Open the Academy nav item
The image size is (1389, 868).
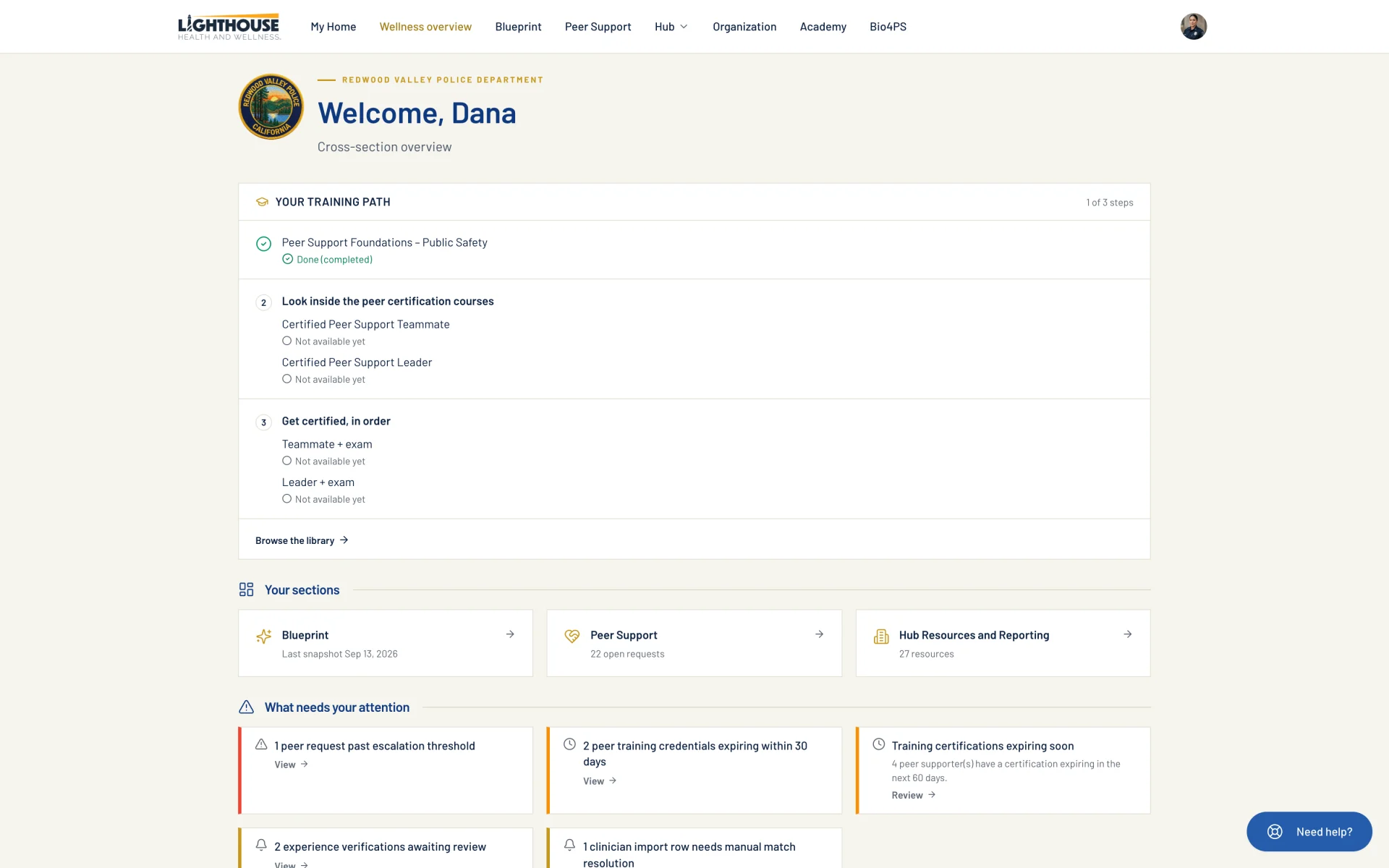[823, 27]
